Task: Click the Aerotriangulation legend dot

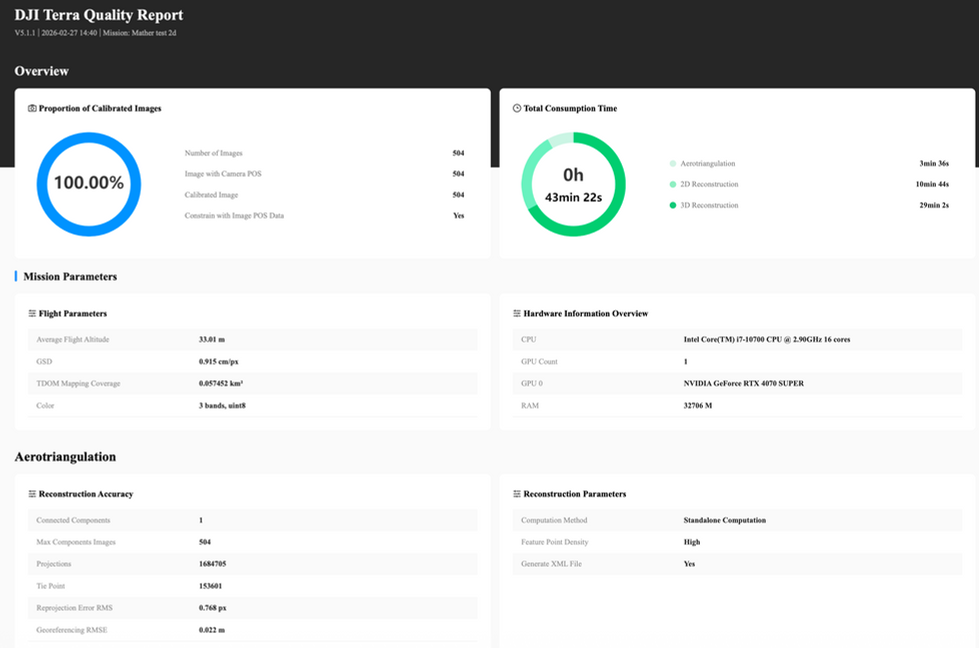Action: pos(672,164)
